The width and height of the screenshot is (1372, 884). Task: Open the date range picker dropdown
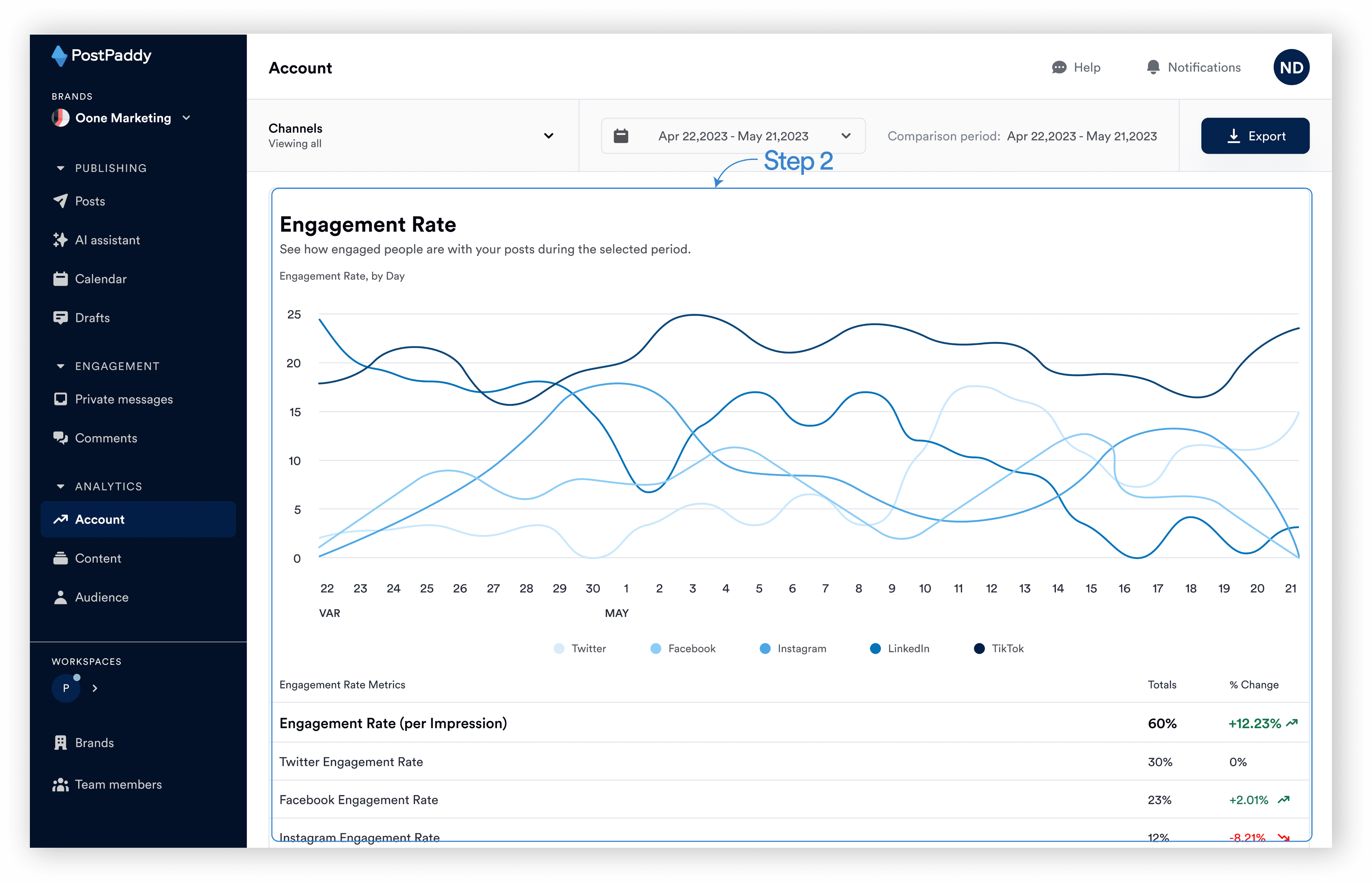click(733, 136)
